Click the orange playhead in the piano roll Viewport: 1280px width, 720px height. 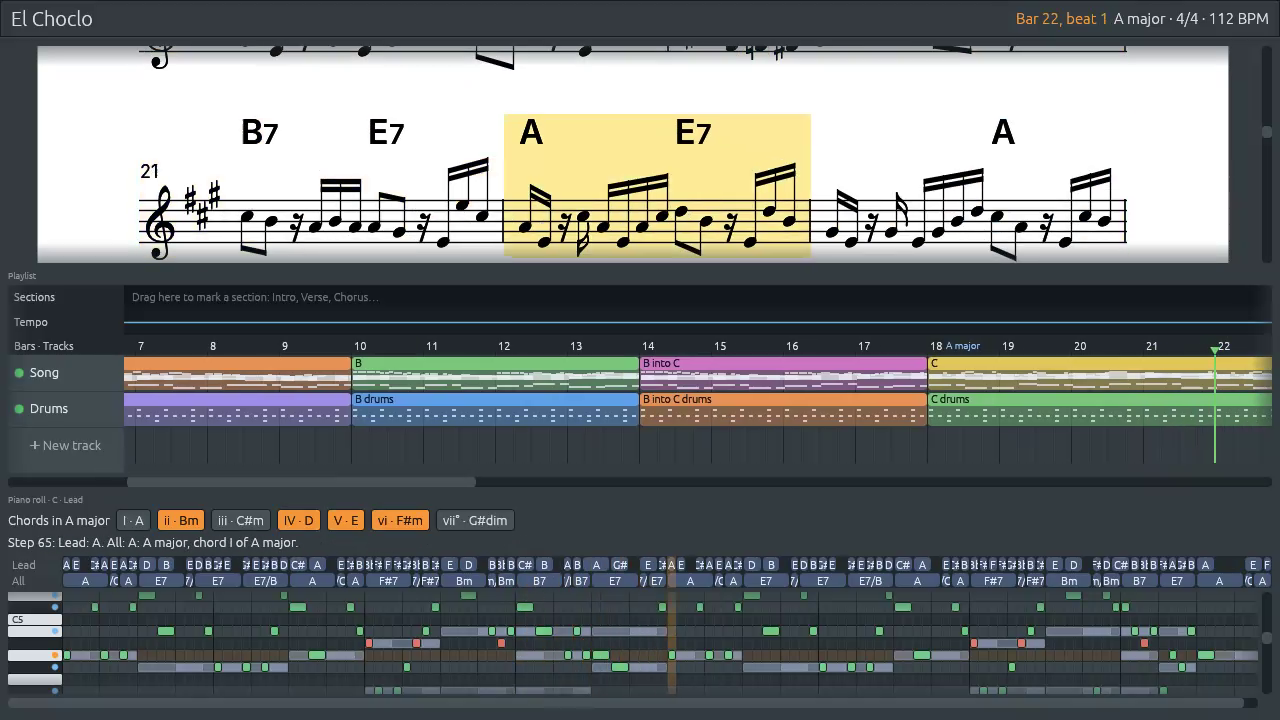pos(671,625)
